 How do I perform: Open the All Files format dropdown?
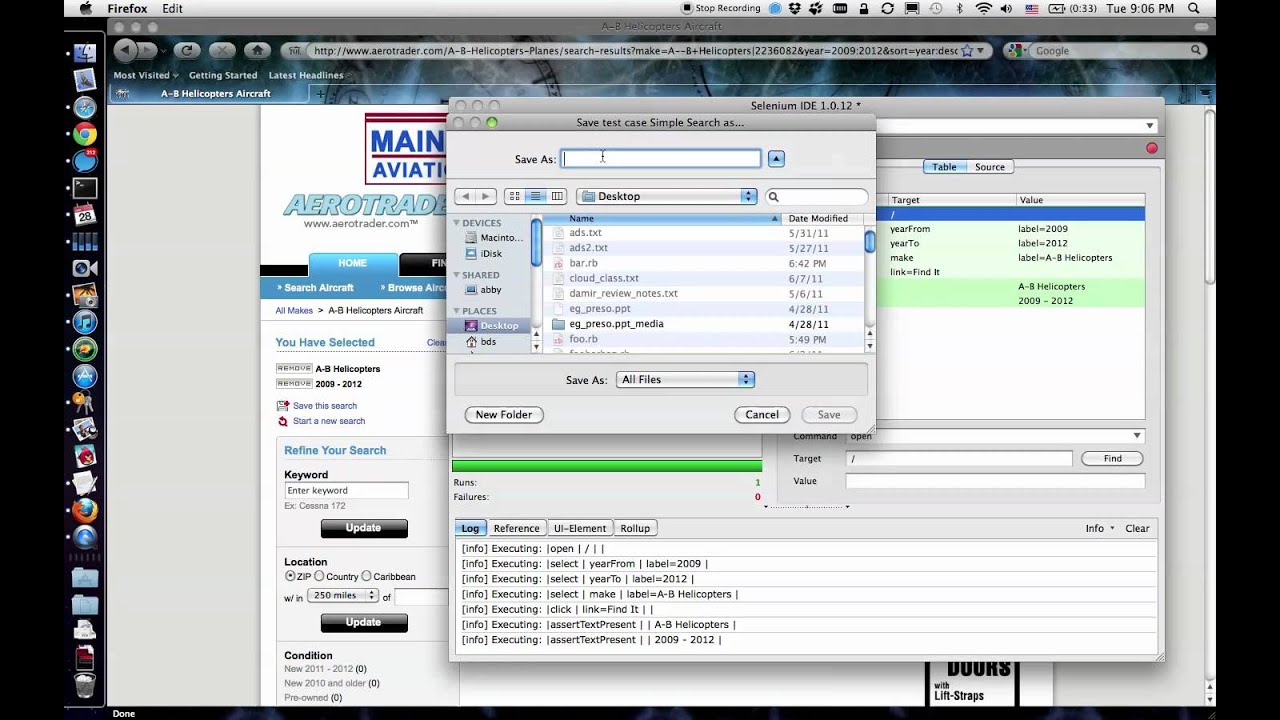[685, 379]
